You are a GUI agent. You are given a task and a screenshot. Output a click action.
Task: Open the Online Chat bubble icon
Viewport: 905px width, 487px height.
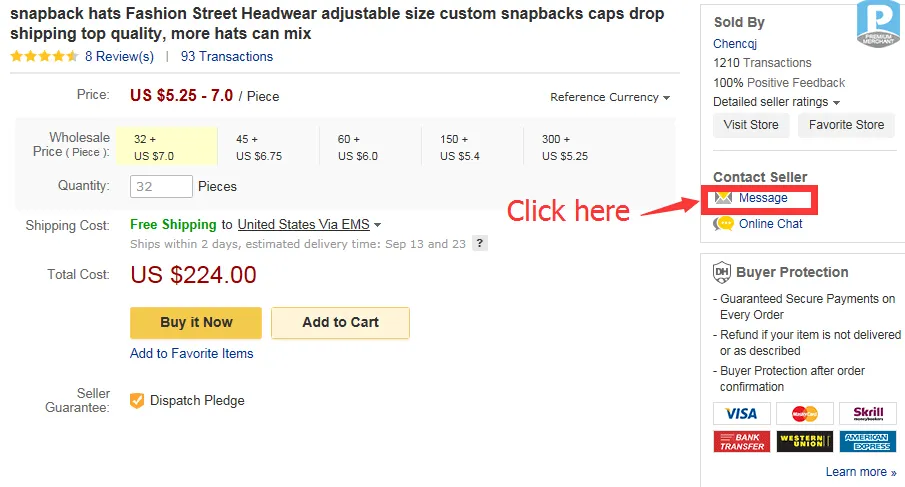coord(723,224)
